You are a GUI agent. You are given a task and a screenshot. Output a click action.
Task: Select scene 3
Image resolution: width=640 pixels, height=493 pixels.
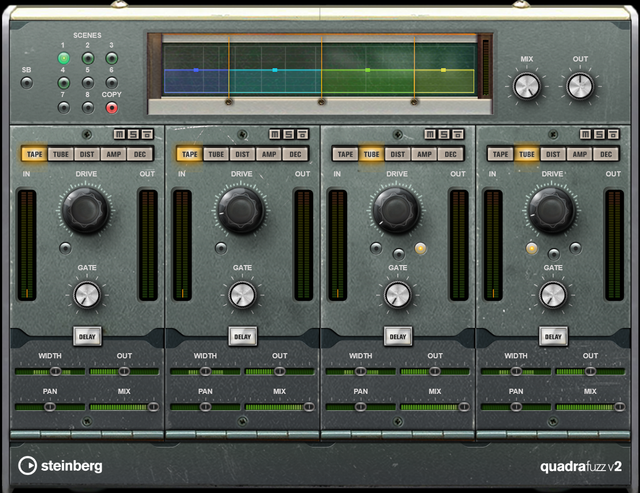111,58
